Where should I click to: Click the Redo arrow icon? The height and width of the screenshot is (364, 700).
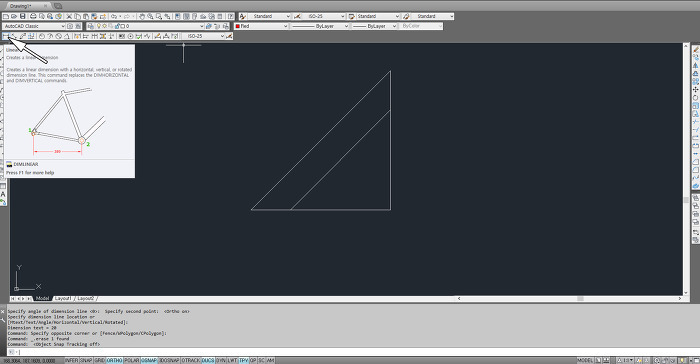click(x=127, y=17)
